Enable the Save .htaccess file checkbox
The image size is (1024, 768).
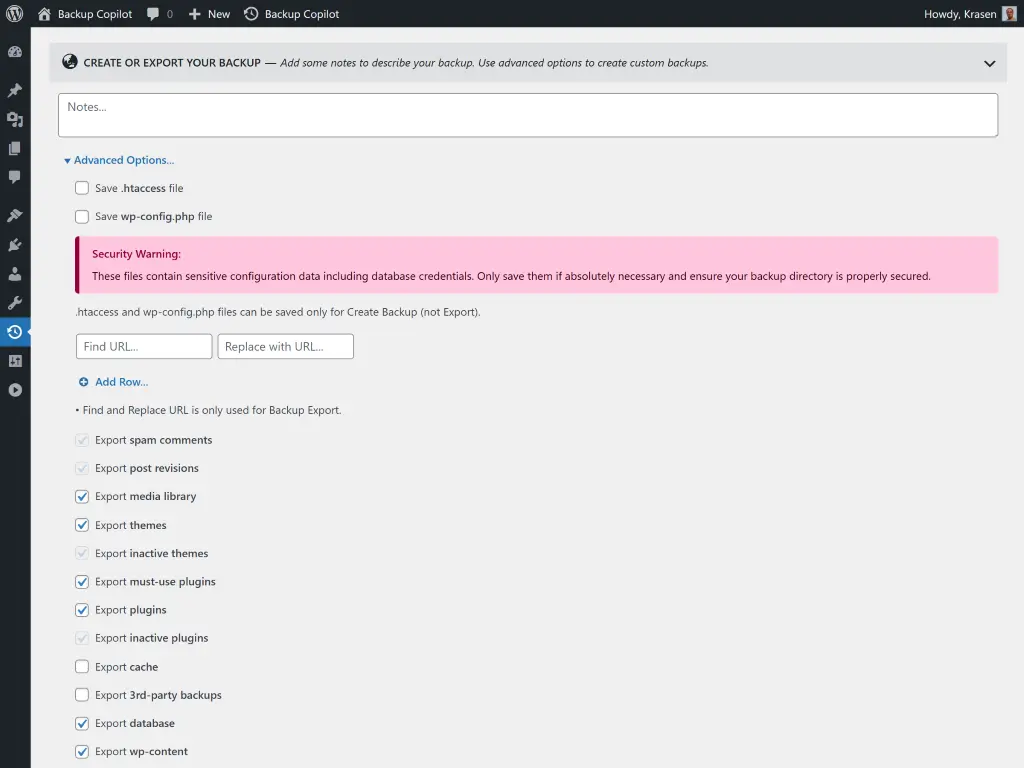pos(82,188)
